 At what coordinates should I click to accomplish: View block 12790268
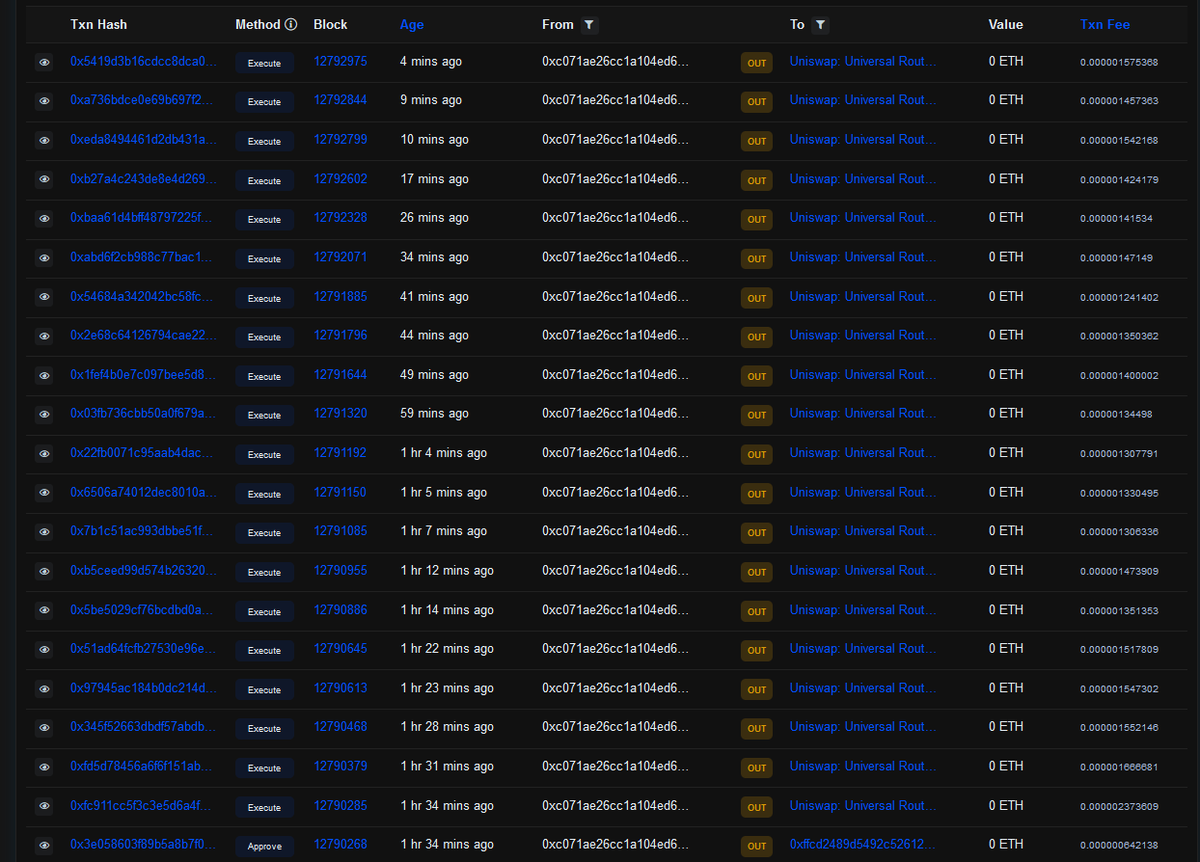340,844
